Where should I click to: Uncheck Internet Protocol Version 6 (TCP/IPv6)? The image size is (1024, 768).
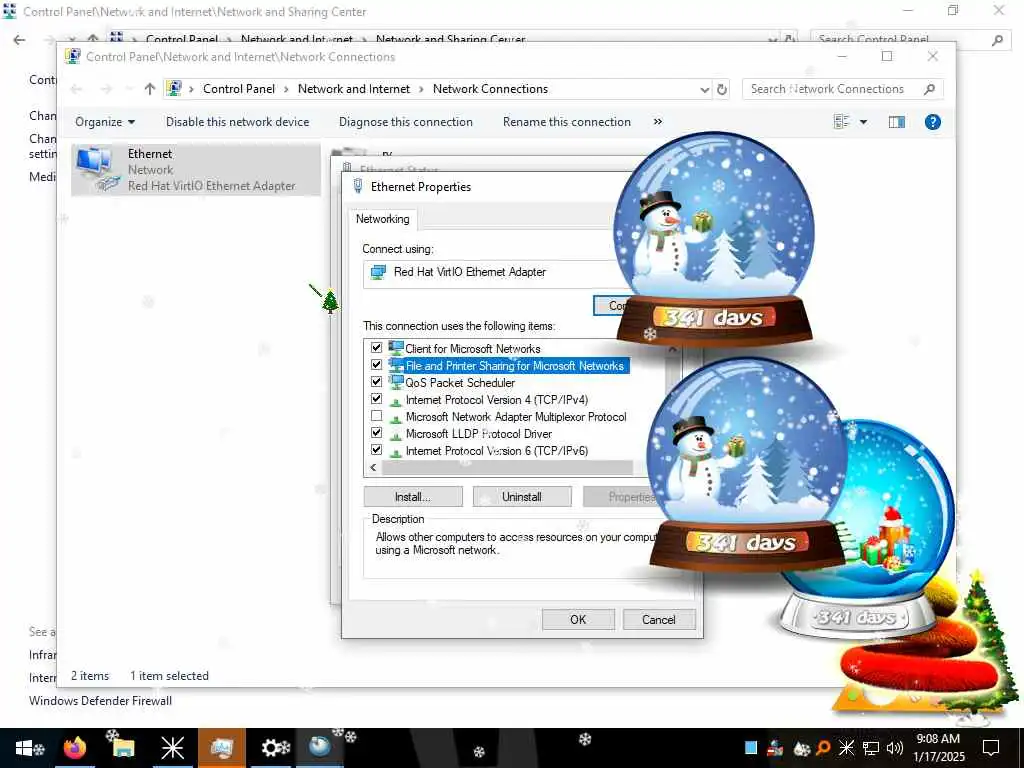point(376,450)
